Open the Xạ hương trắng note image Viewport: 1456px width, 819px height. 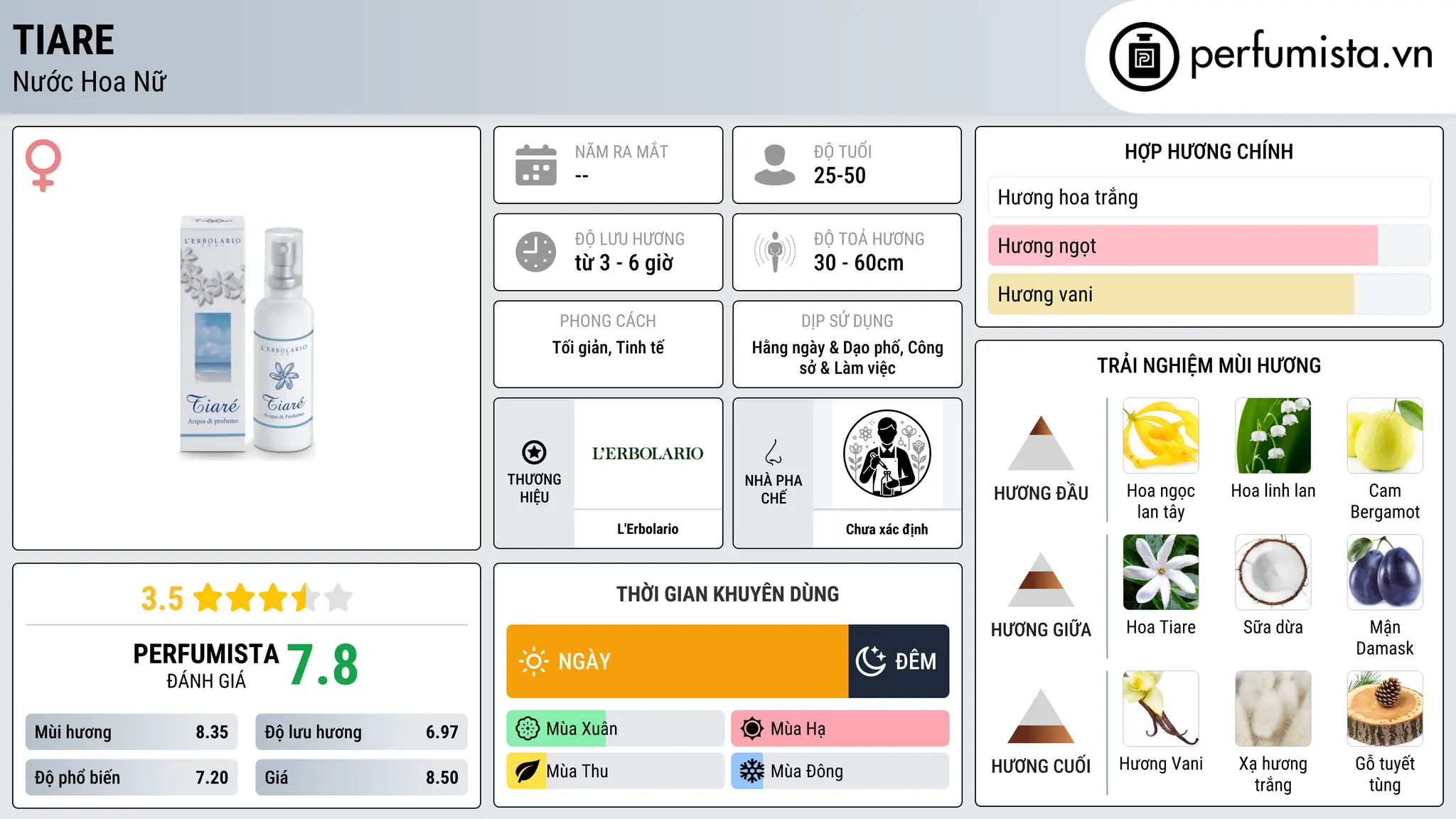click(x=1273, y=709)
